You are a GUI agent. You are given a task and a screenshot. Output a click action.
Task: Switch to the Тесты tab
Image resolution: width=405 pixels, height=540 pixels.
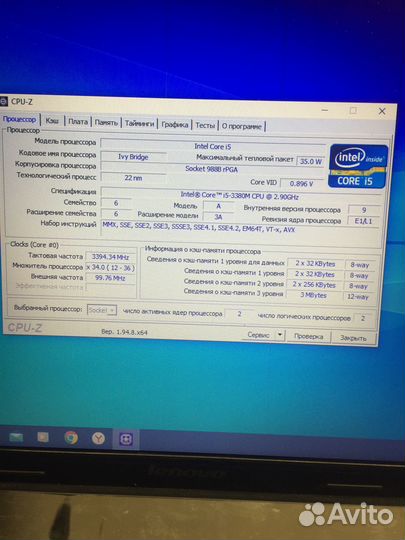205,125
